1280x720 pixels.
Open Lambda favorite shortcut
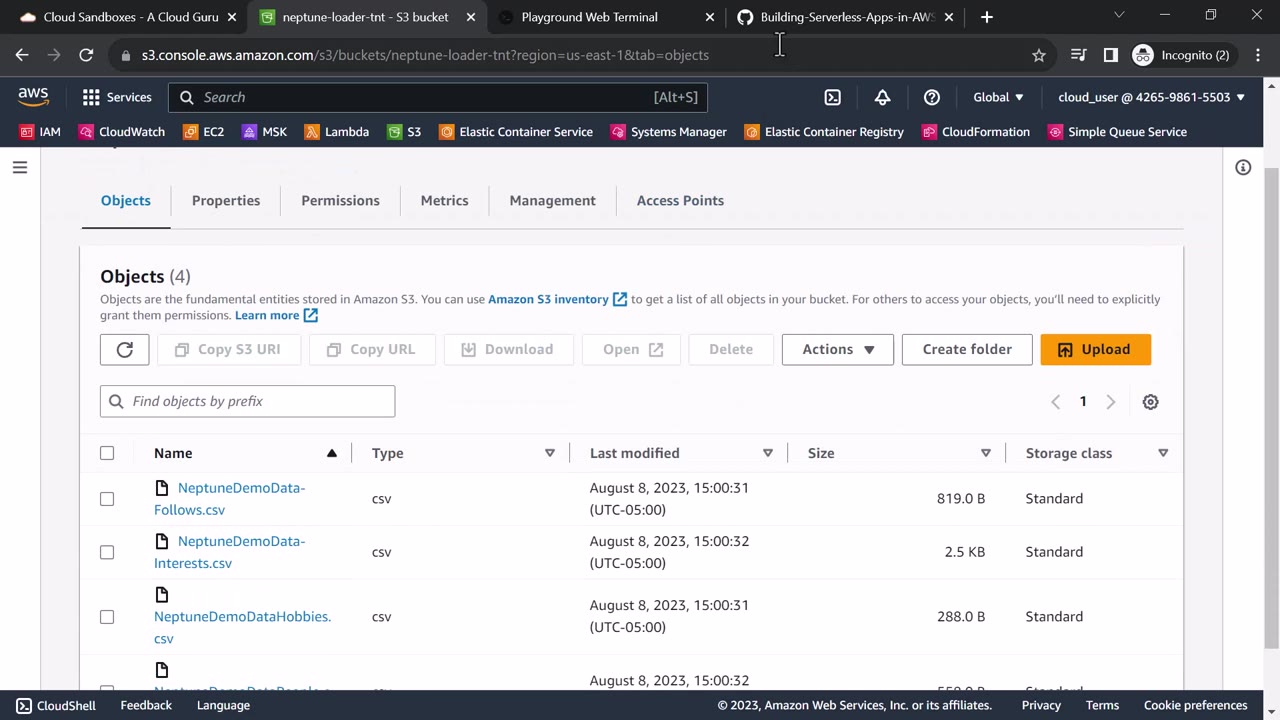pyautogui.click(x=337, y=132)
